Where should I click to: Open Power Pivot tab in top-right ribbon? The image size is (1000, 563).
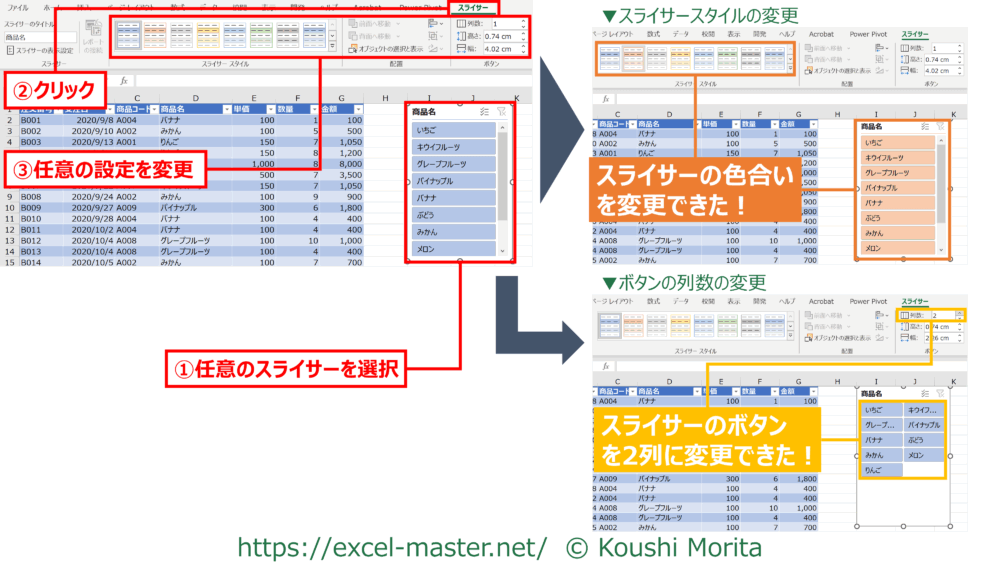point(866,34)
